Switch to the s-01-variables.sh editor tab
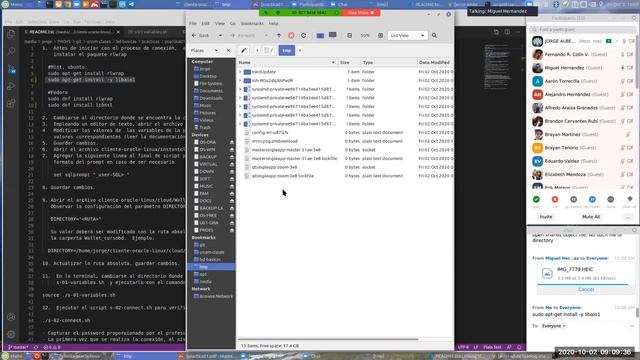640x360 pixels. [x=150, y=32]
